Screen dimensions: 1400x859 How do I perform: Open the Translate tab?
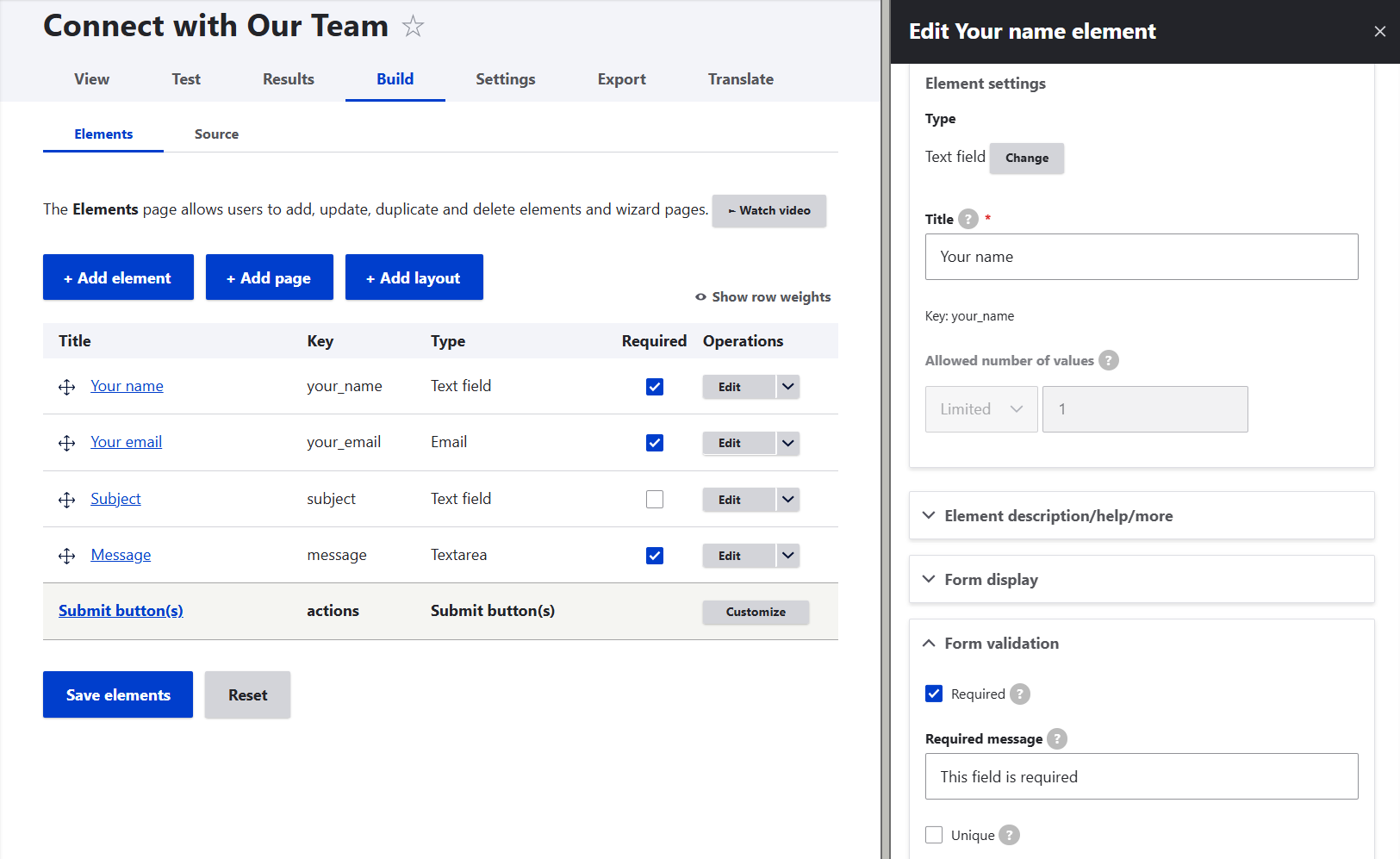click(x=741, y=79)
